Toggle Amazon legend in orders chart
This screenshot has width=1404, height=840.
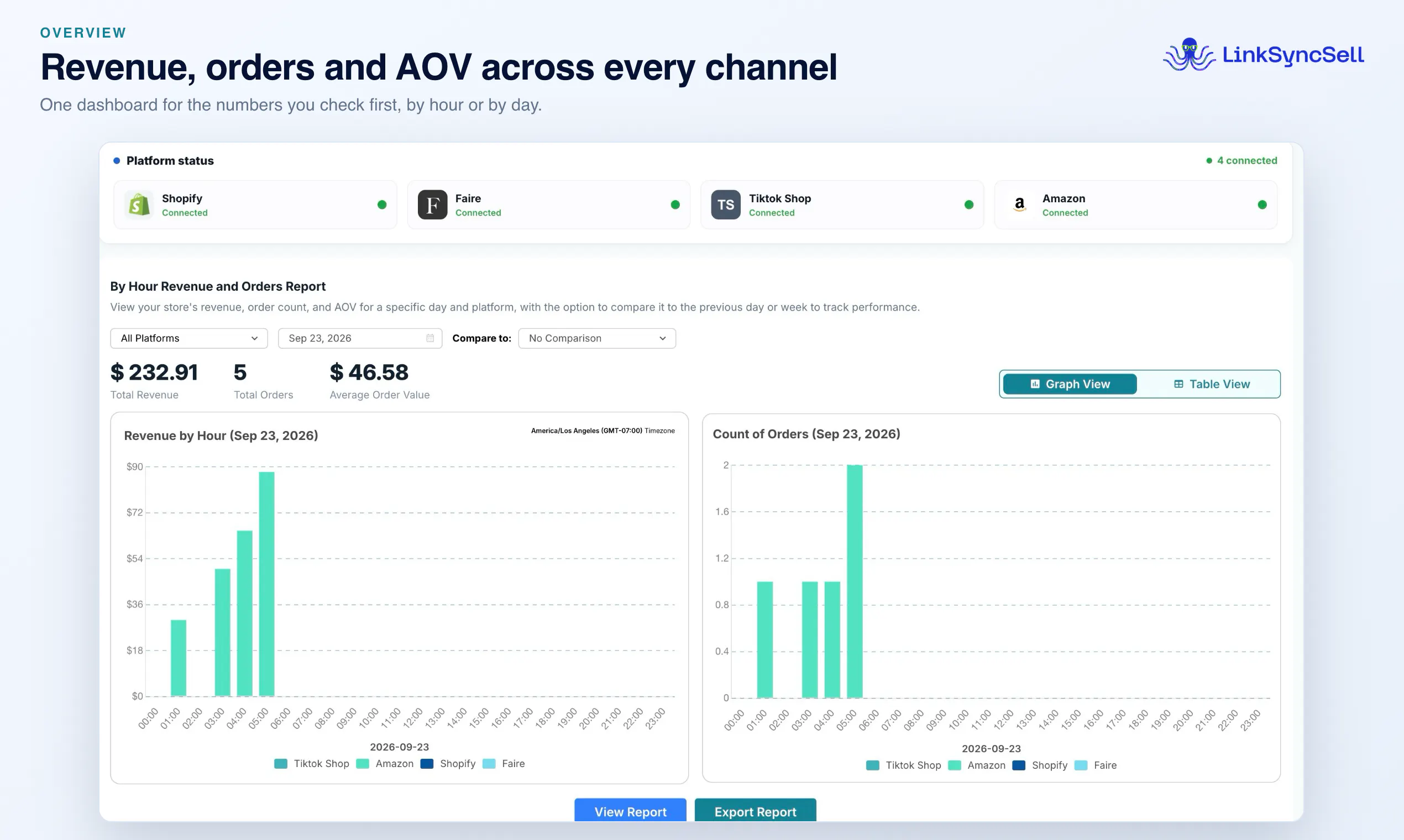pyautogui.click(x=977, y=765)
